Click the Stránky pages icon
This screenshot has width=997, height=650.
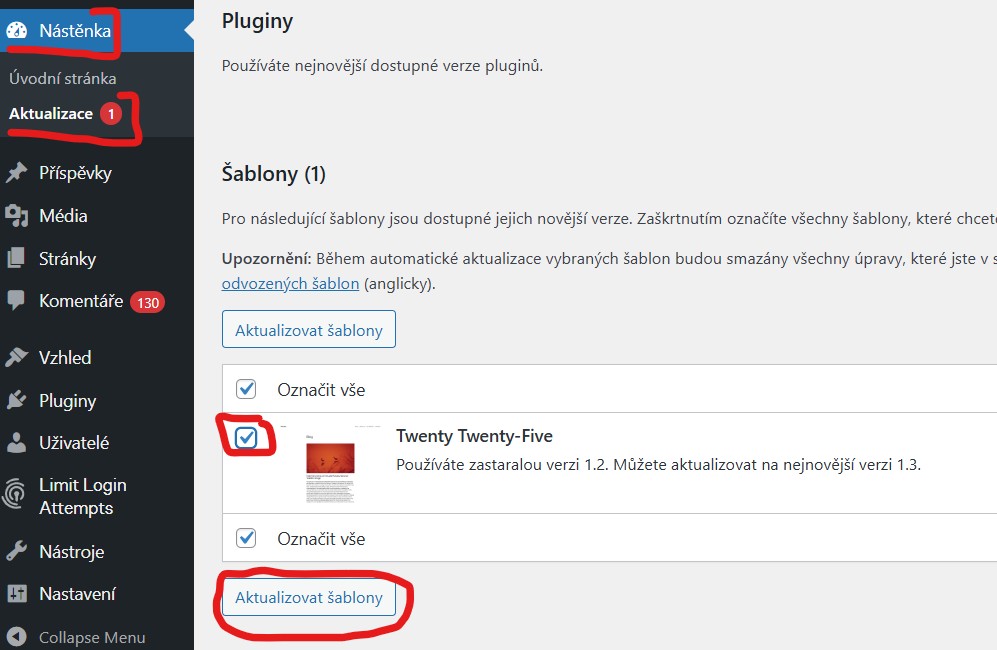[16, 259]
